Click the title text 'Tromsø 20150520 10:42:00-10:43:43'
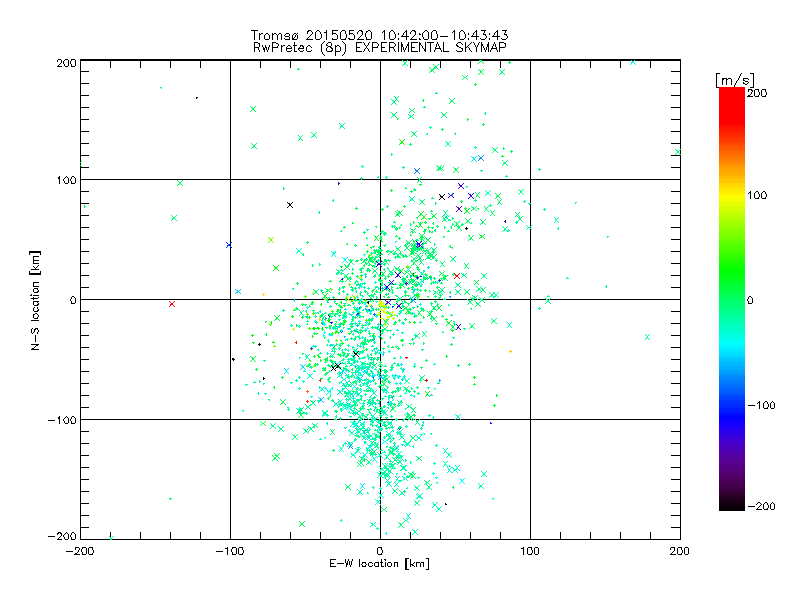 pyautogui.click(x=379, y=35)
